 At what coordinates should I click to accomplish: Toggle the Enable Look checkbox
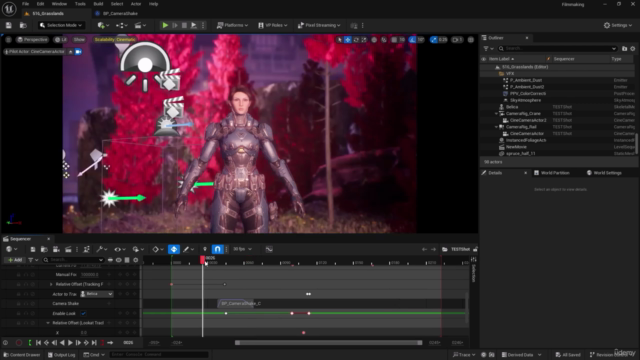(83, 313)
